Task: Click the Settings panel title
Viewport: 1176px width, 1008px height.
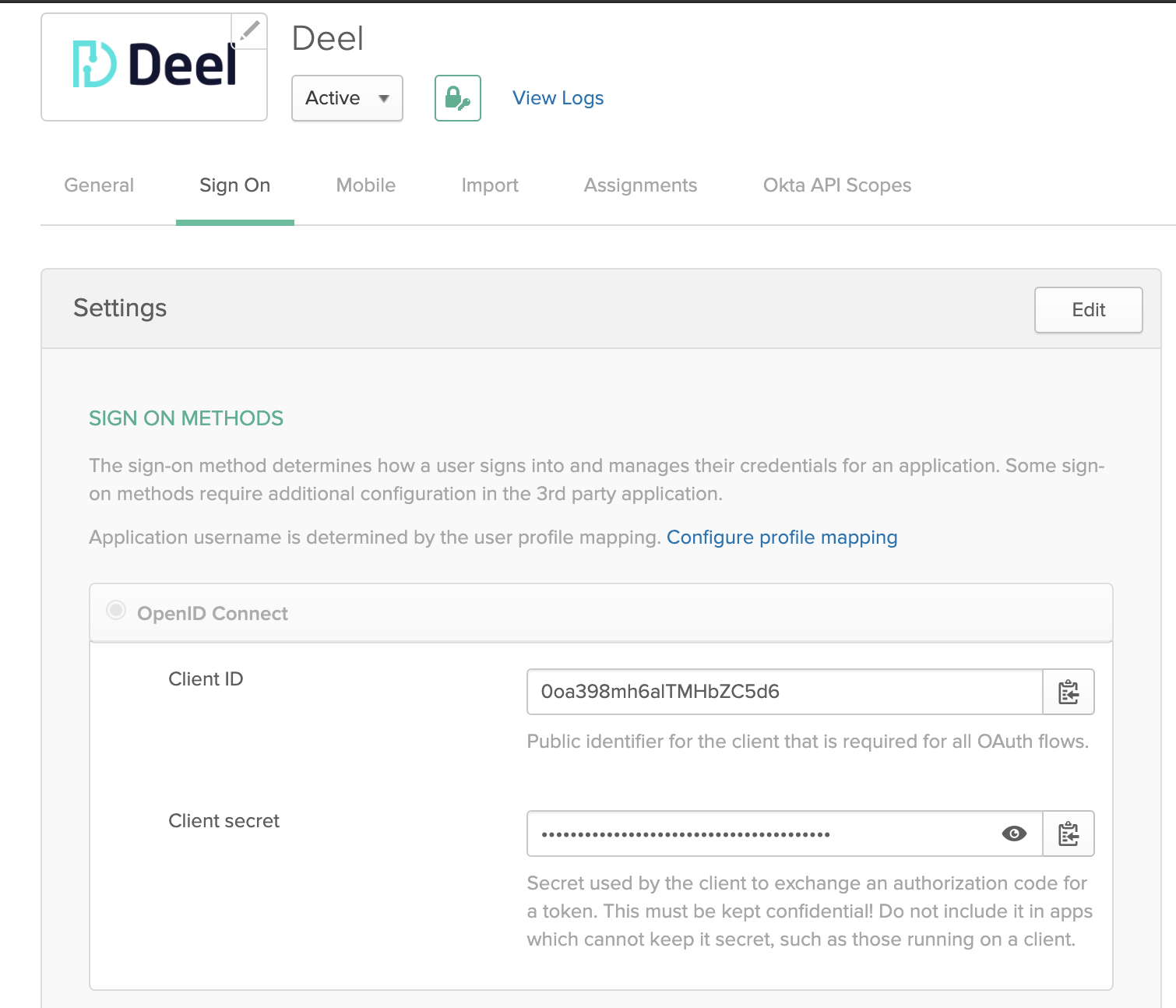Action: pyautogui.click(x=120, y=308)
